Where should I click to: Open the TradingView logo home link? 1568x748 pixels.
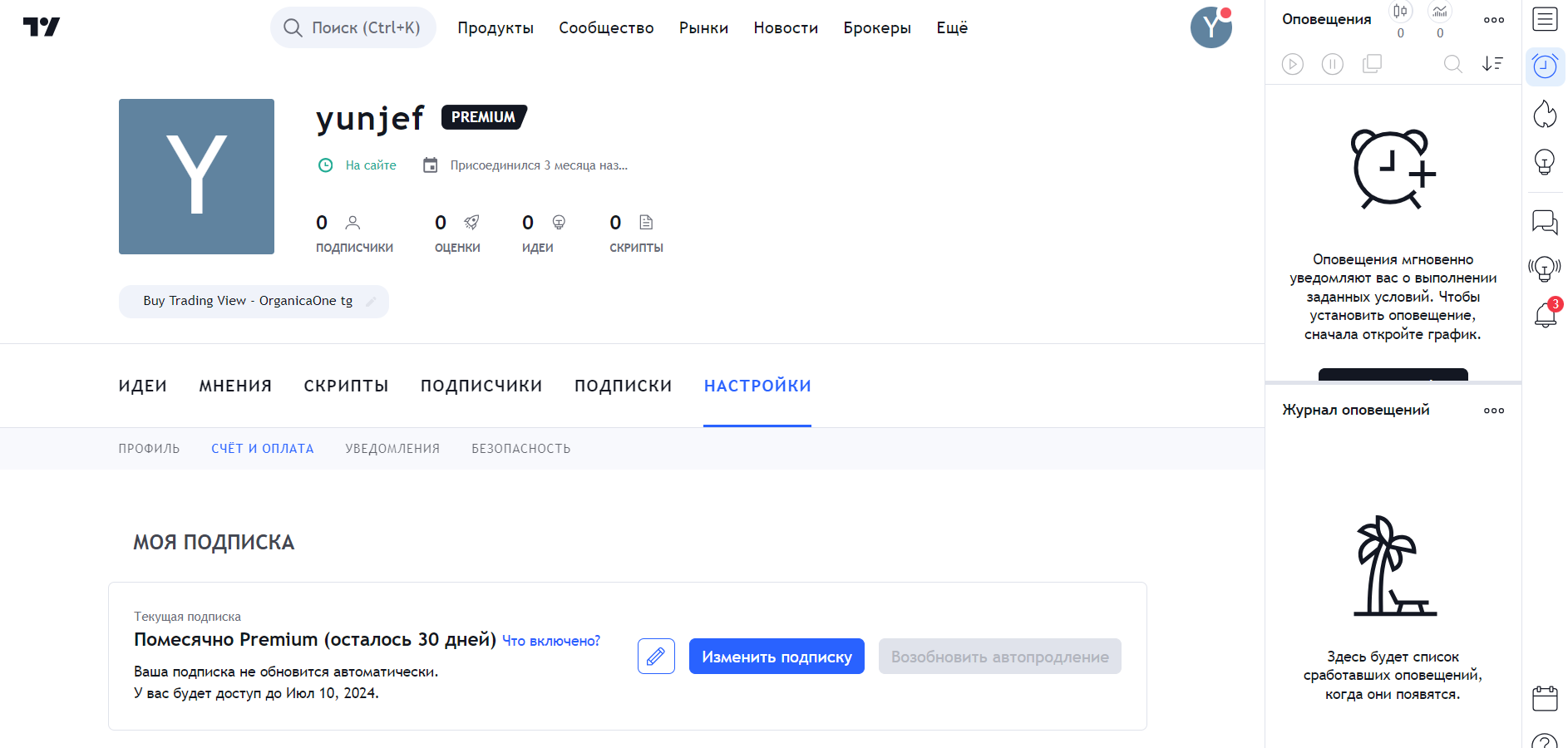(42, 27)
